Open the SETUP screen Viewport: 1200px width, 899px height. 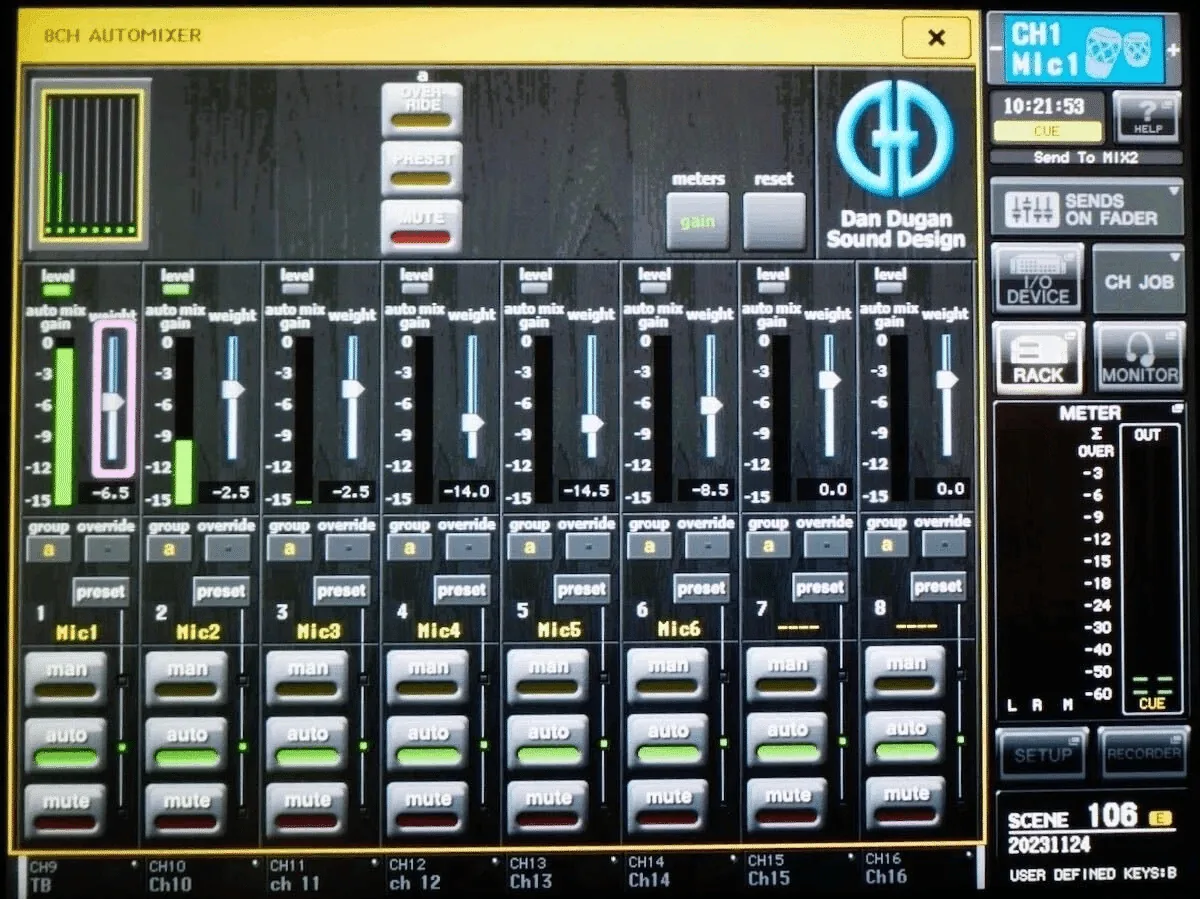(1042, 755)
